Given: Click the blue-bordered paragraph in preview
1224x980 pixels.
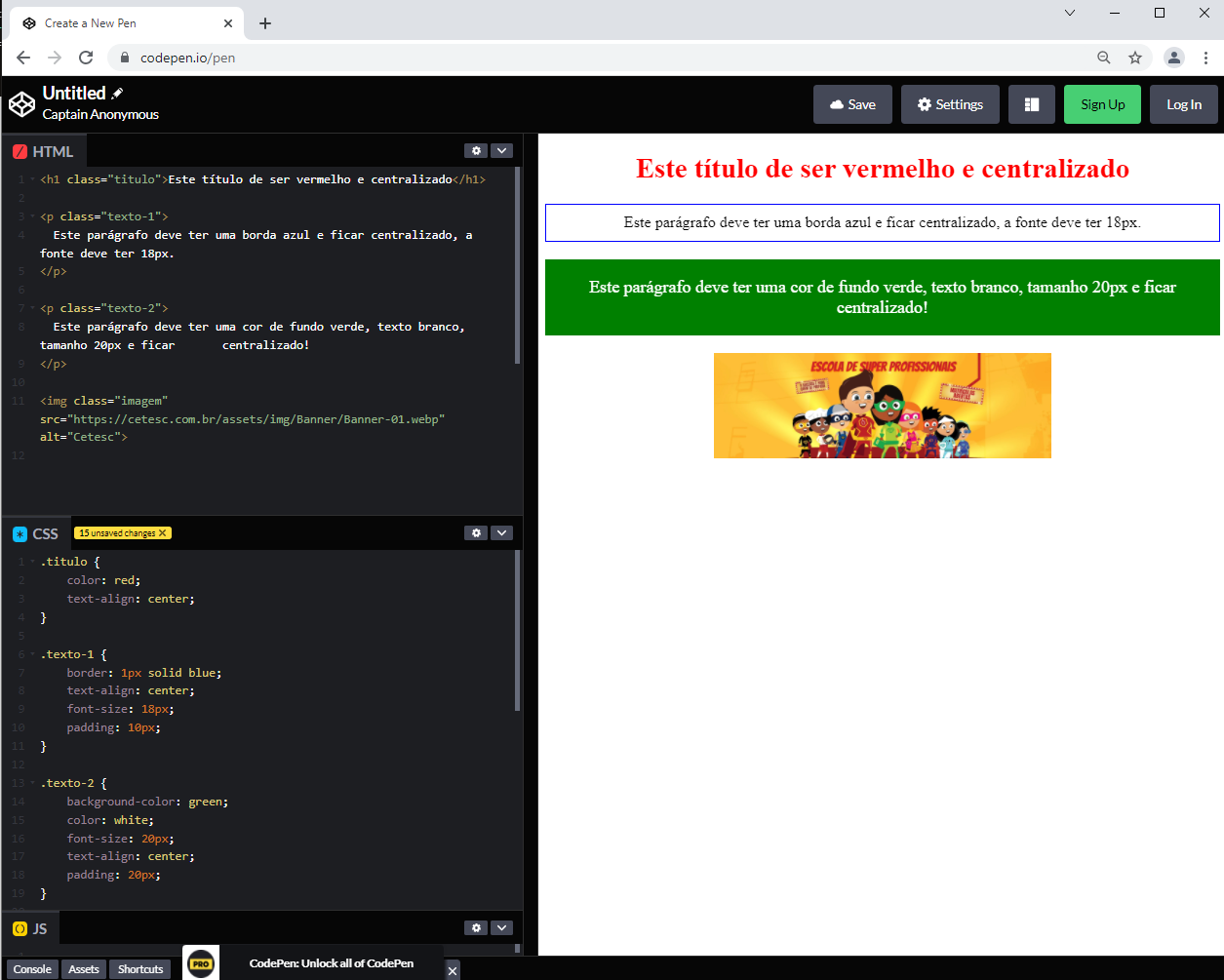Looking at the screenshot, I should click(x=883, y=222).
